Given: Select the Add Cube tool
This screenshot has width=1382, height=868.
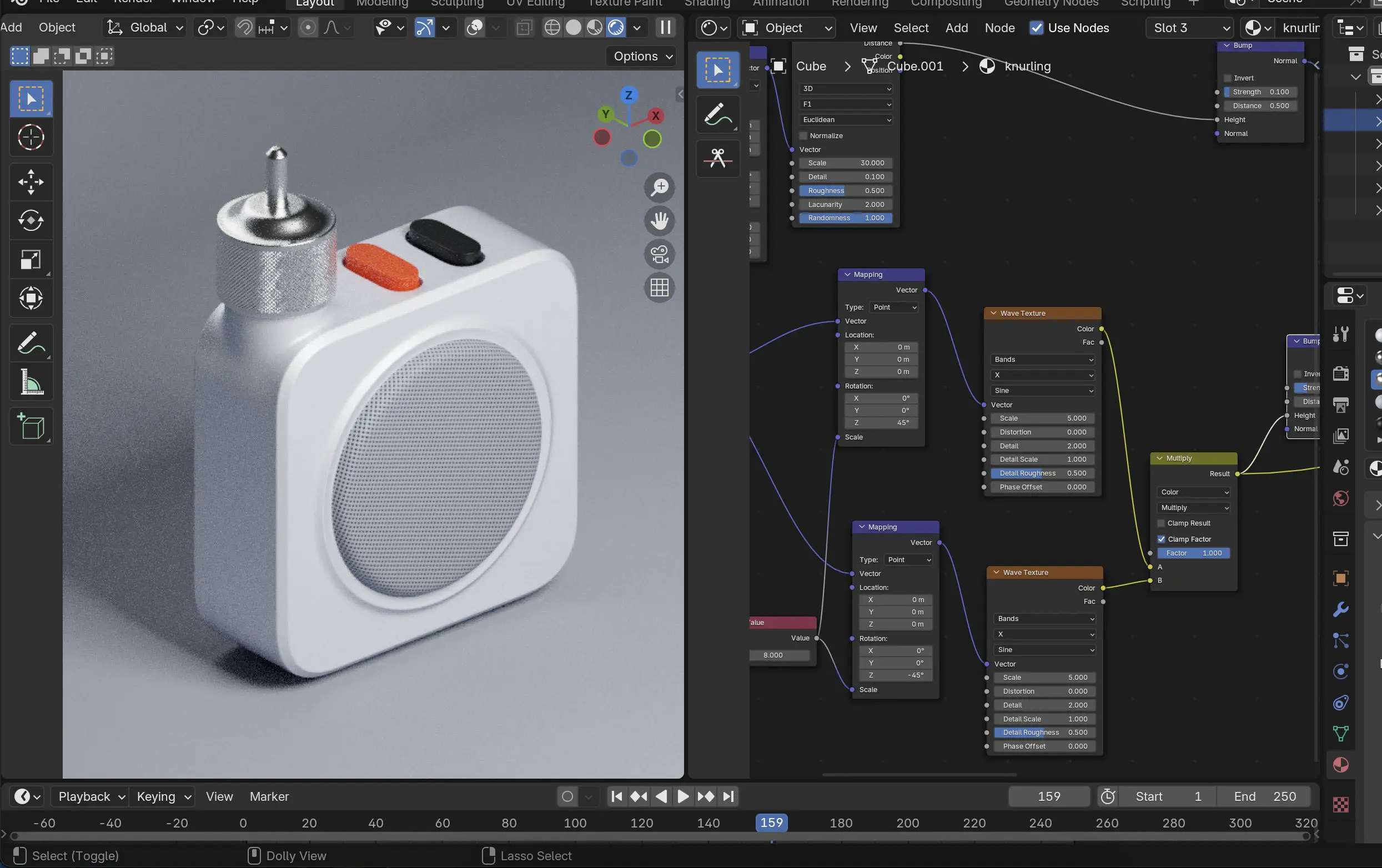Looking at the screenshot, I should pos(31,426).
